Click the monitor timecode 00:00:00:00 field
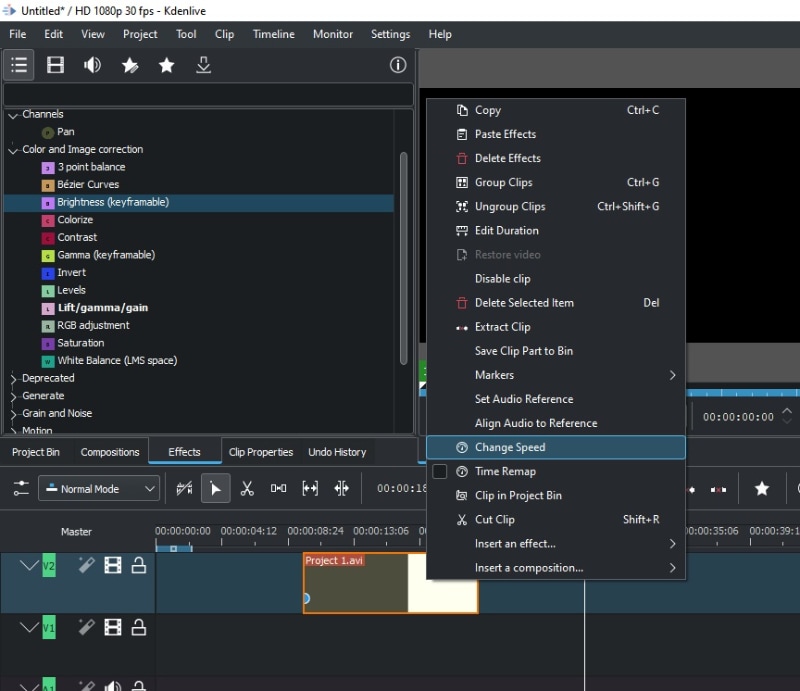This screenshot has height=691, width=800. click(x=738, y=417)
